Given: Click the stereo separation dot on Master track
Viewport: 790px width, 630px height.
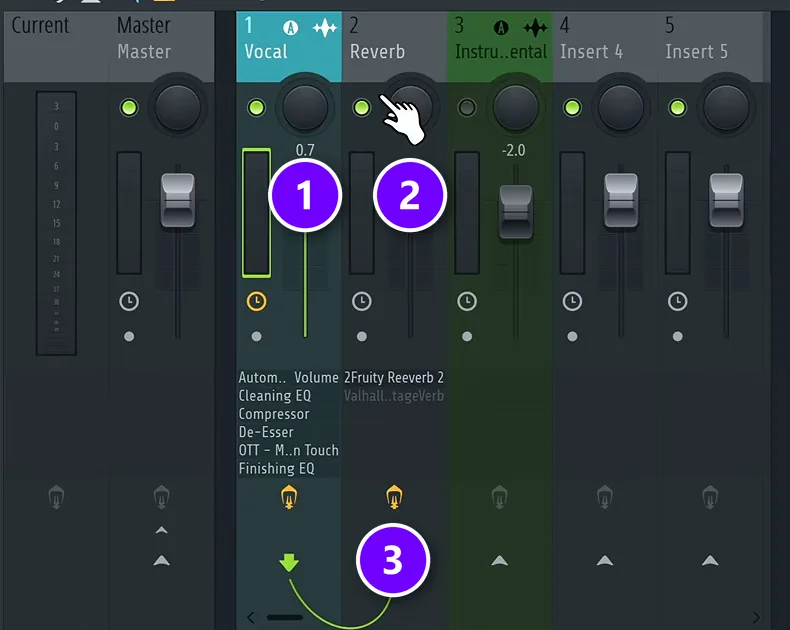Looking at the screenshot, I should coord(129,336).
